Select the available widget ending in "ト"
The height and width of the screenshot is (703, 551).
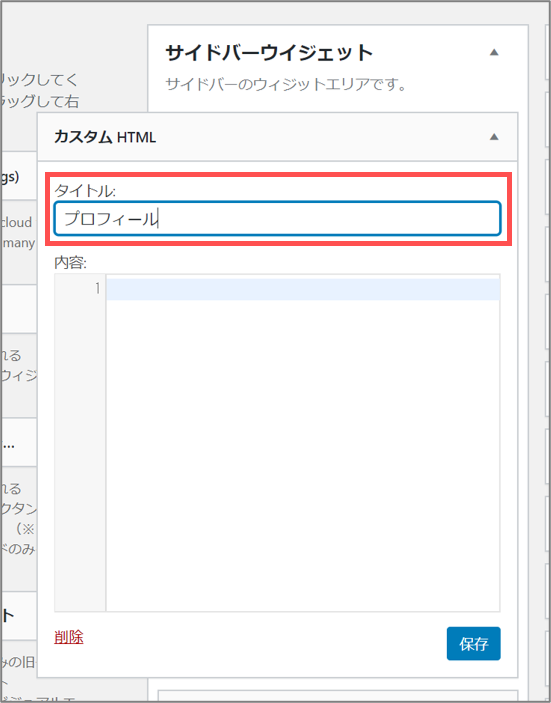[18, 616]
